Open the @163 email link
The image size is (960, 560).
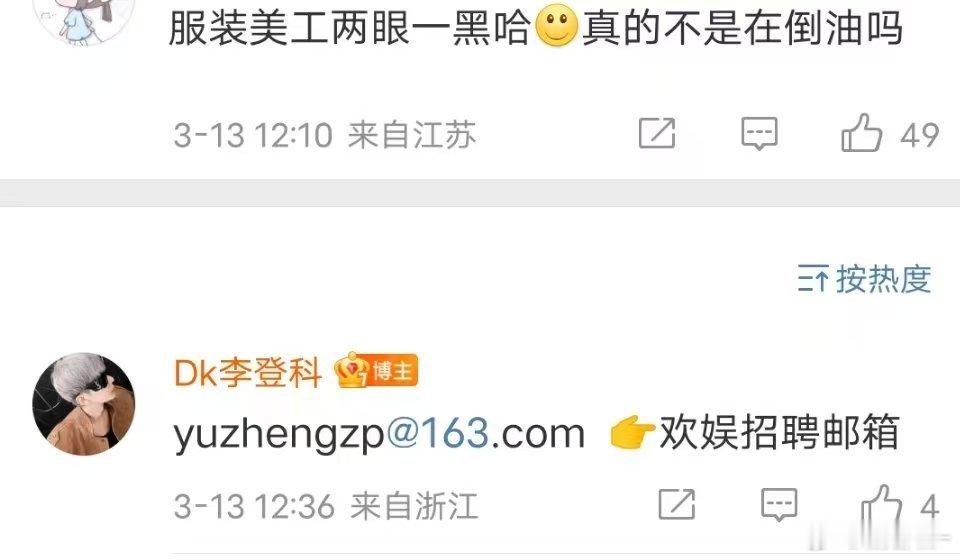437,433
